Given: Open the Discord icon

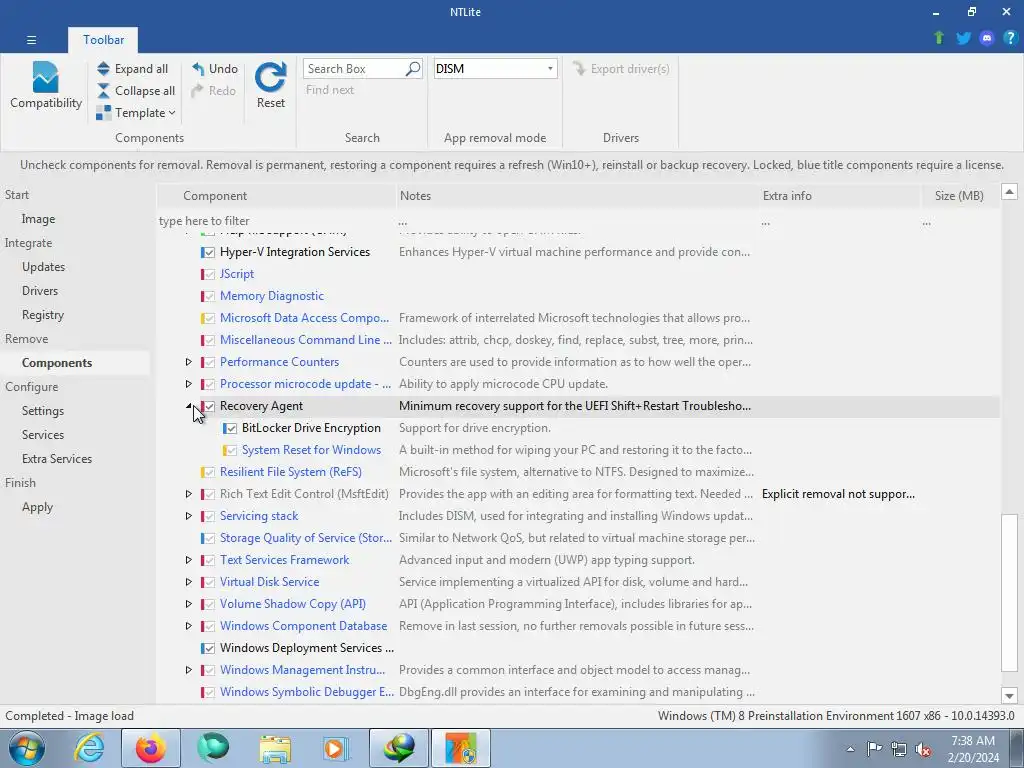Looking at the screenshot, I should [987, 38].
